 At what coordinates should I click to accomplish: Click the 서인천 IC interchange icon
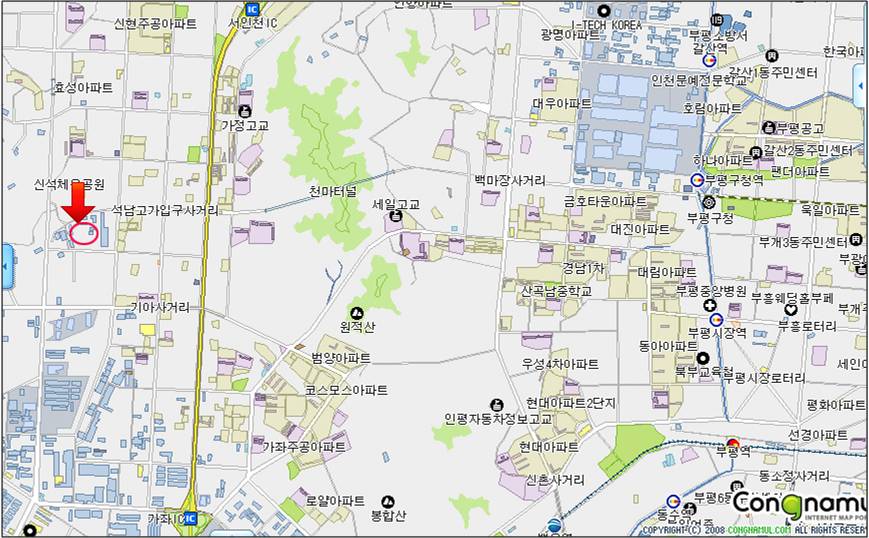pyautogui.click(x=237, y=5)
